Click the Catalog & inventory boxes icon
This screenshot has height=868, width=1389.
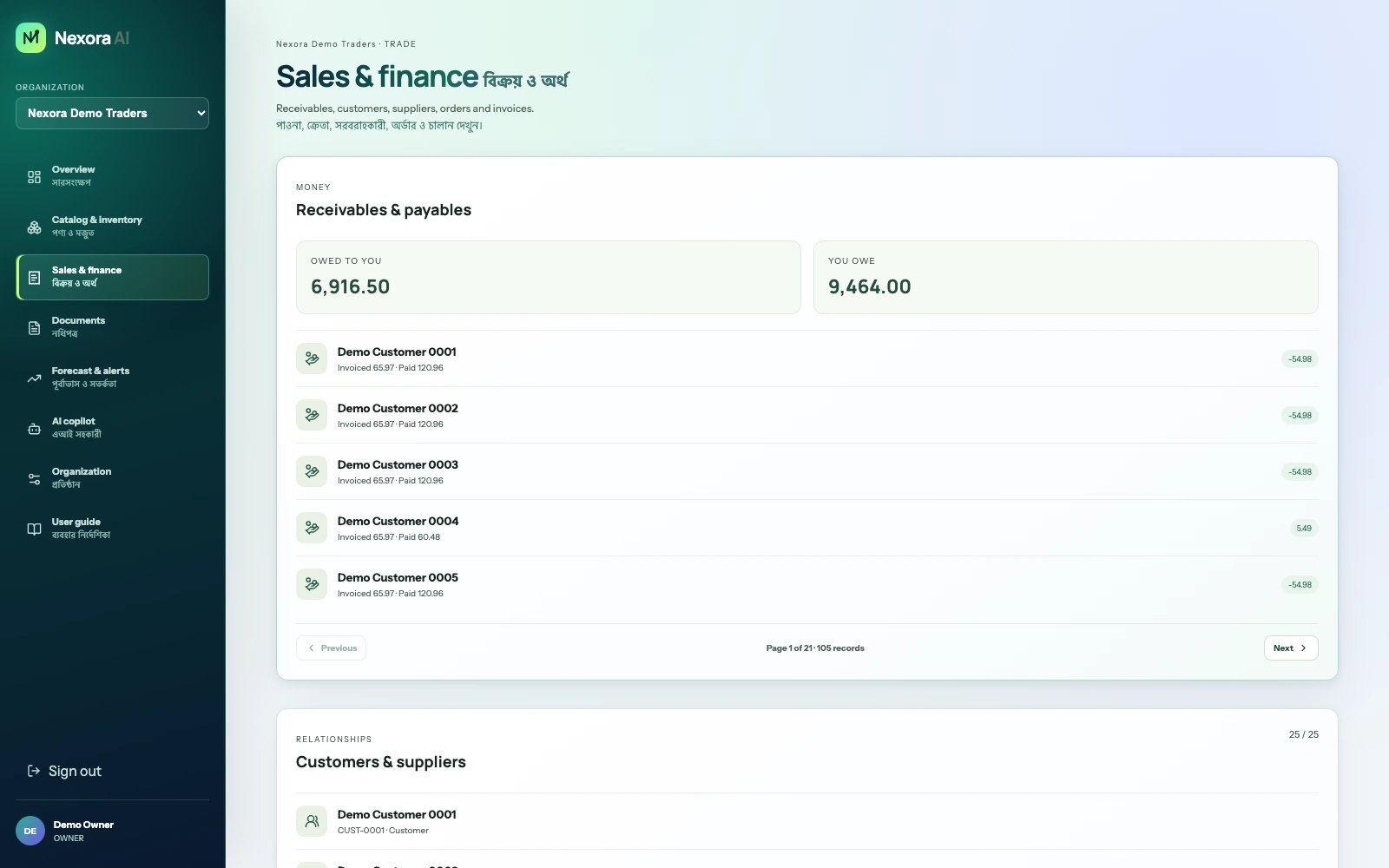tap(34, 227)
